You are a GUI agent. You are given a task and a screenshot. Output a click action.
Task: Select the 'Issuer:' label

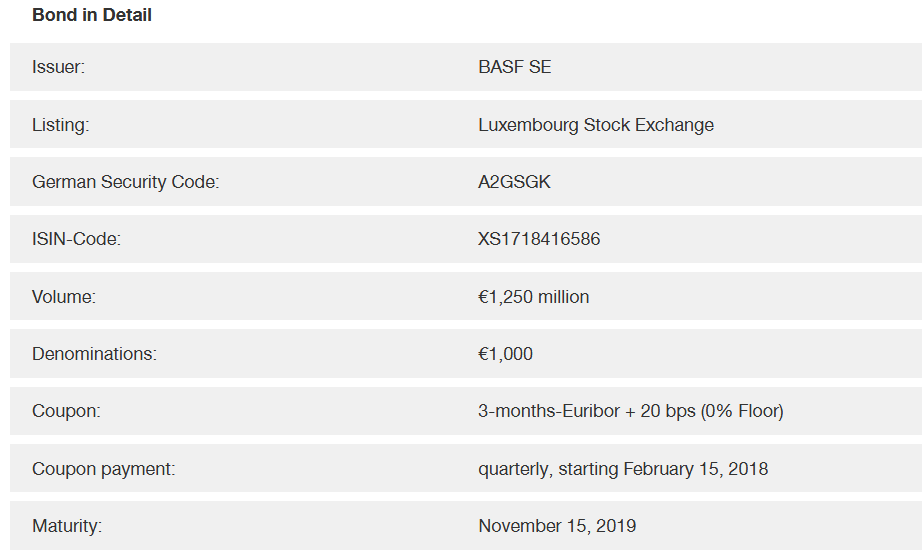pyautogui.click(x=58, y=68)
